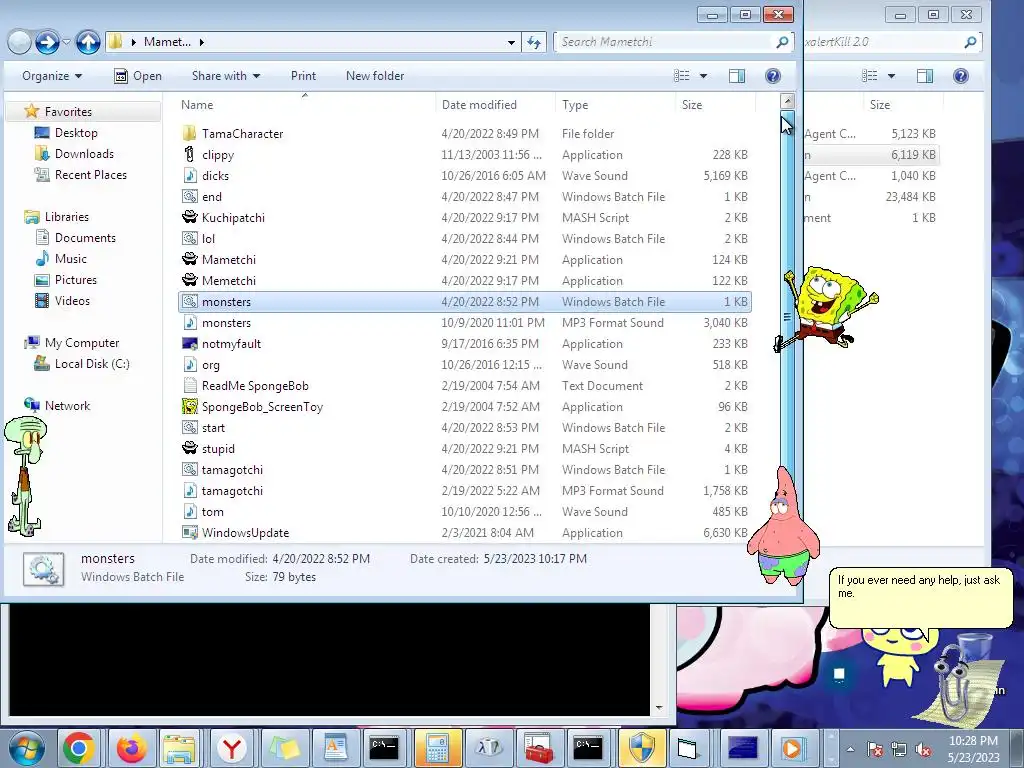The width and height of the screenshot is (1024, 768).
Task: Click the Open toolbar button
Action: tap(138, 76)
